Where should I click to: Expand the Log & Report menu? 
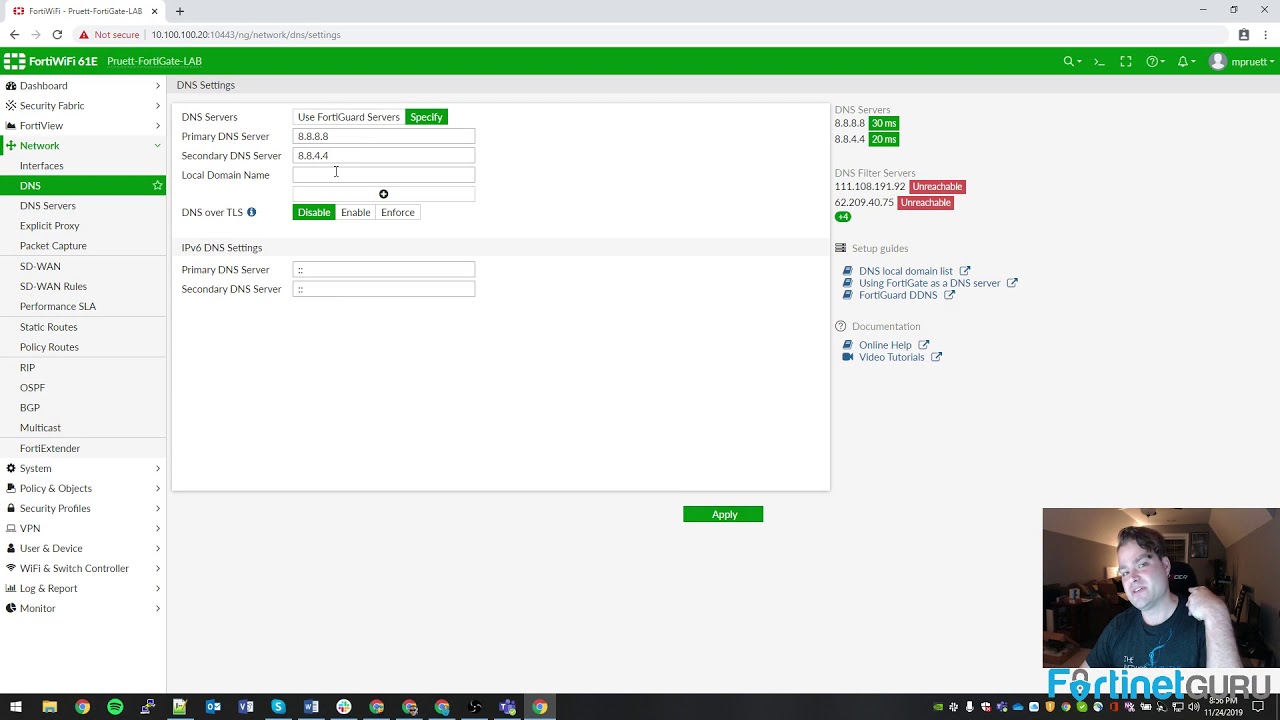tap(83, 588)
